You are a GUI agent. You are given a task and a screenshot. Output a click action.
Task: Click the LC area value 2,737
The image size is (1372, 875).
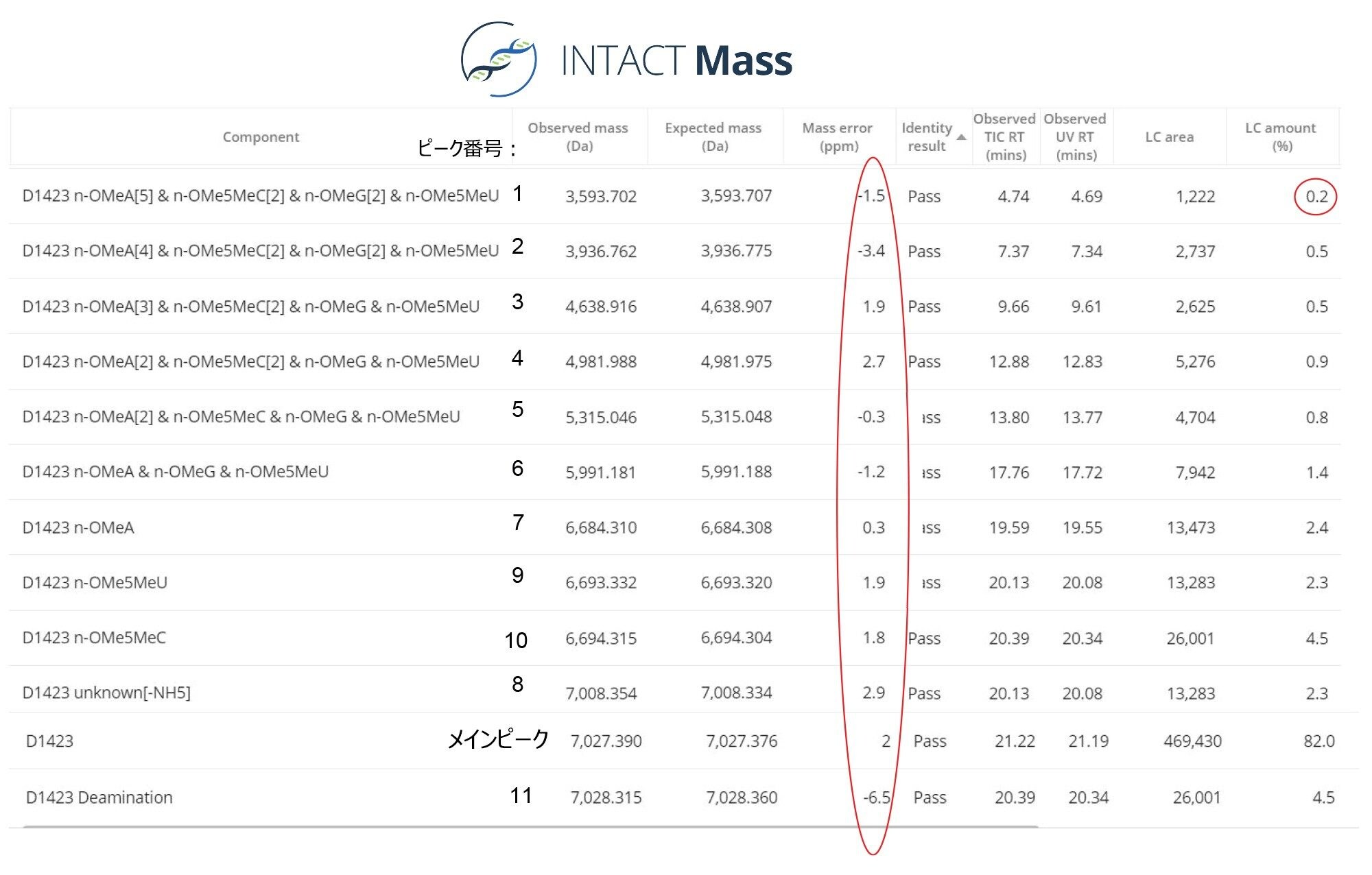1195,251
